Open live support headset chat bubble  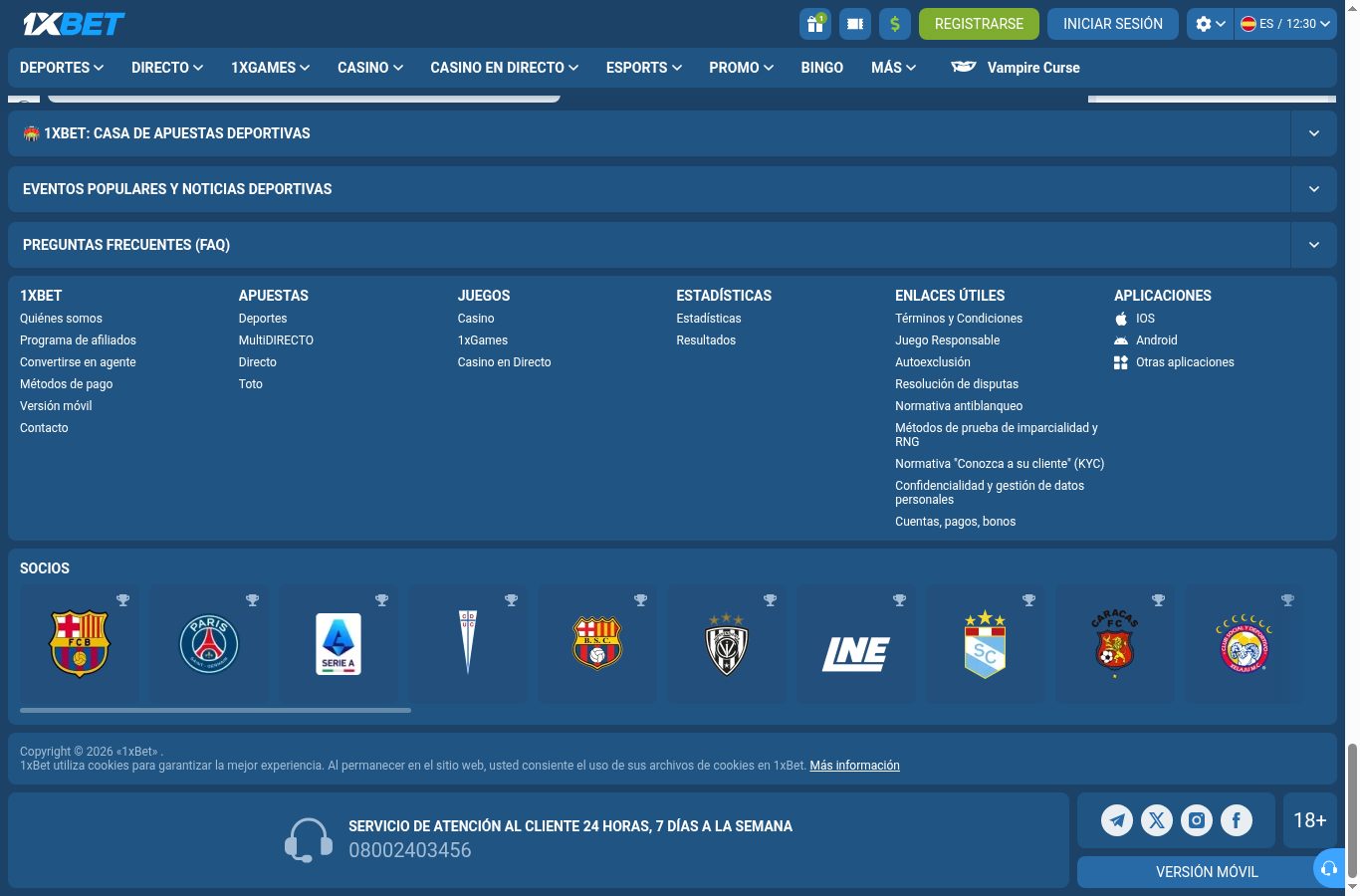tap(1329, 868)
